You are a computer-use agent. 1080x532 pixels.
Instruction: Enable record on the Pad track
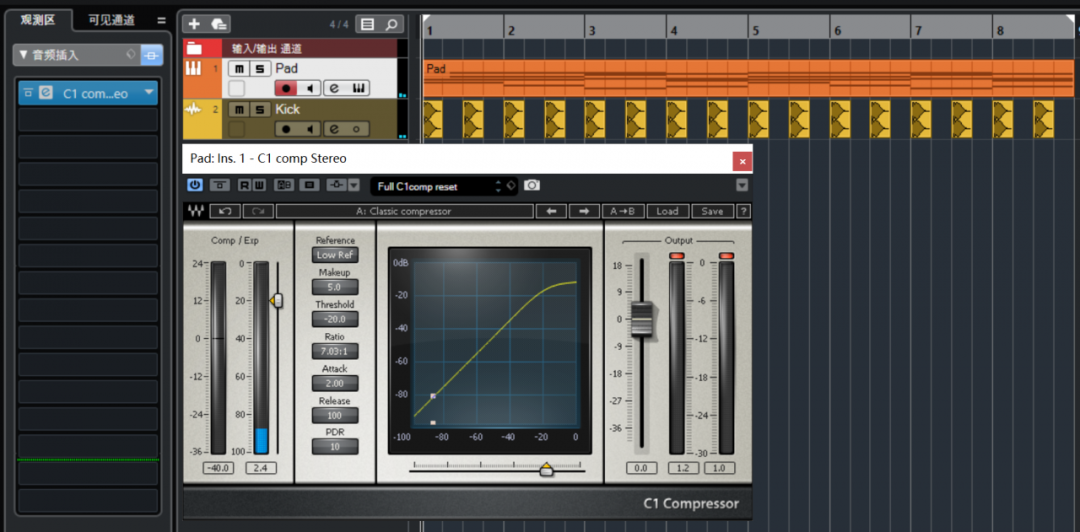(286, 88)
